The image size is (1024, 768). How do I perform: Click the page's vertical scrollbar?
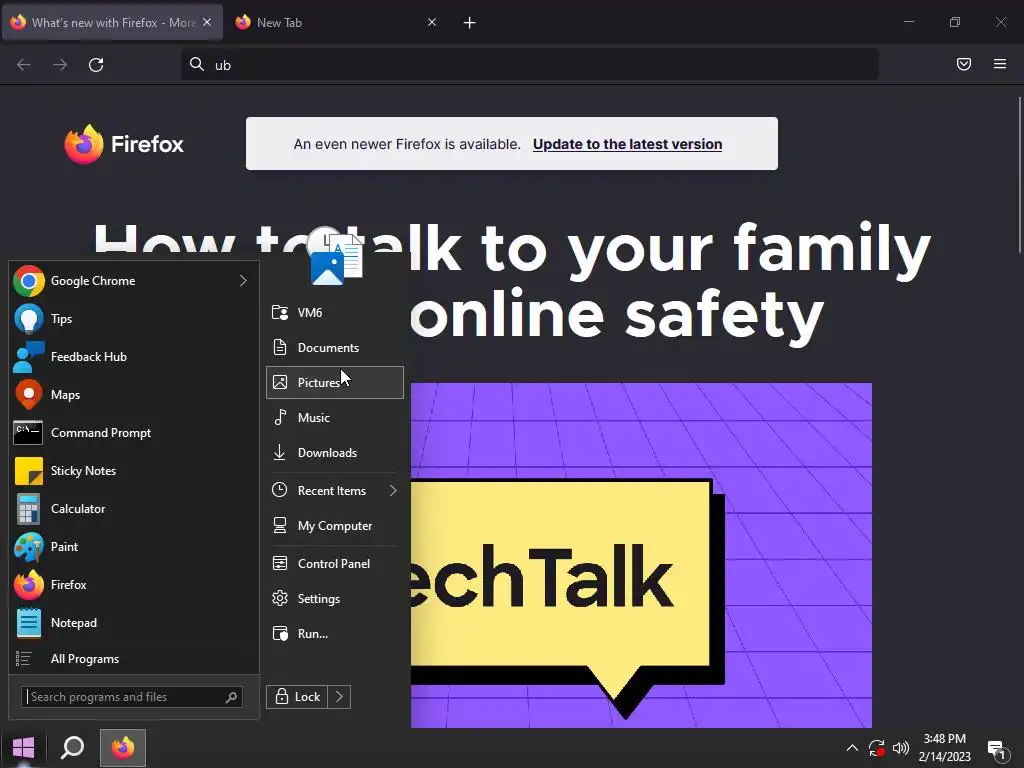tap(1019, 175)
